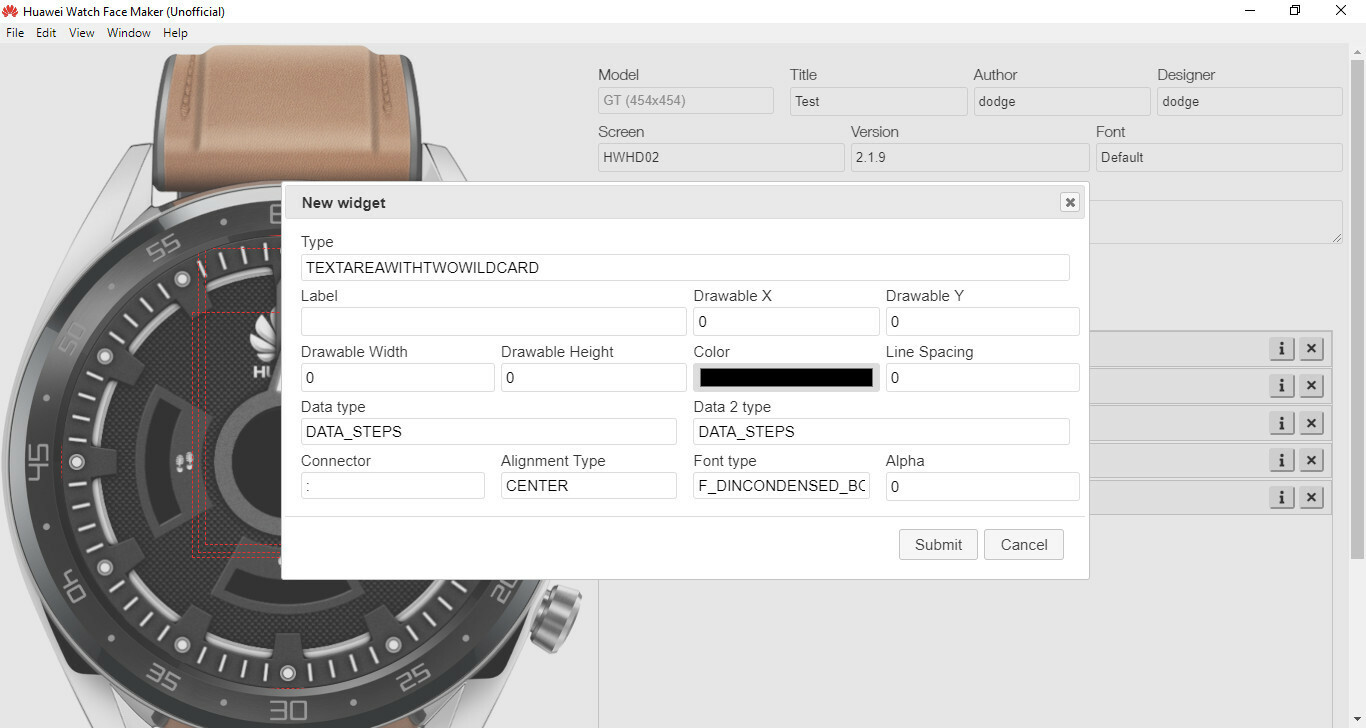
Task: Click the Screen field HWHD02
Action: tap(721, 157)
